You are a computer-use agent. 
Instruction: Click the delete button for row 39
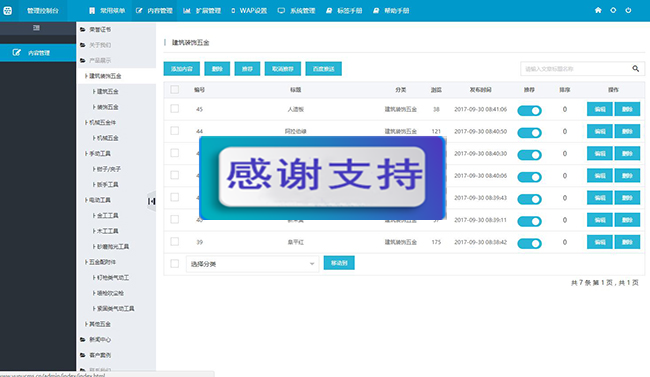pos(627,242)
